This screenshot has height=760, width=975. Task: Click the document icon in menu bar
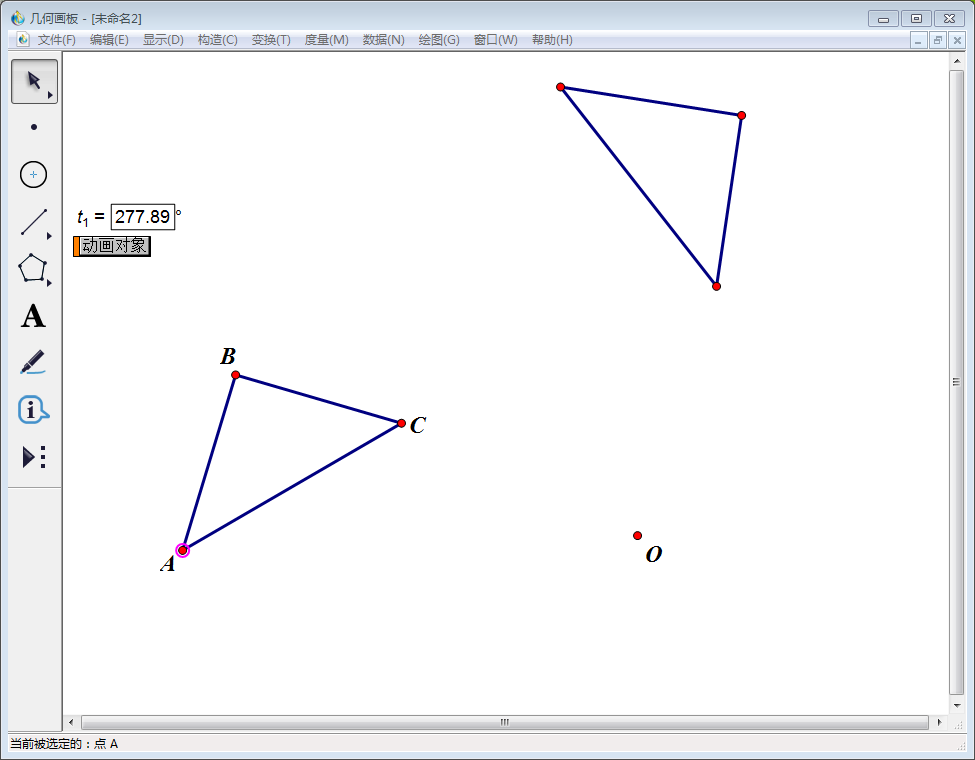[23, 40]
